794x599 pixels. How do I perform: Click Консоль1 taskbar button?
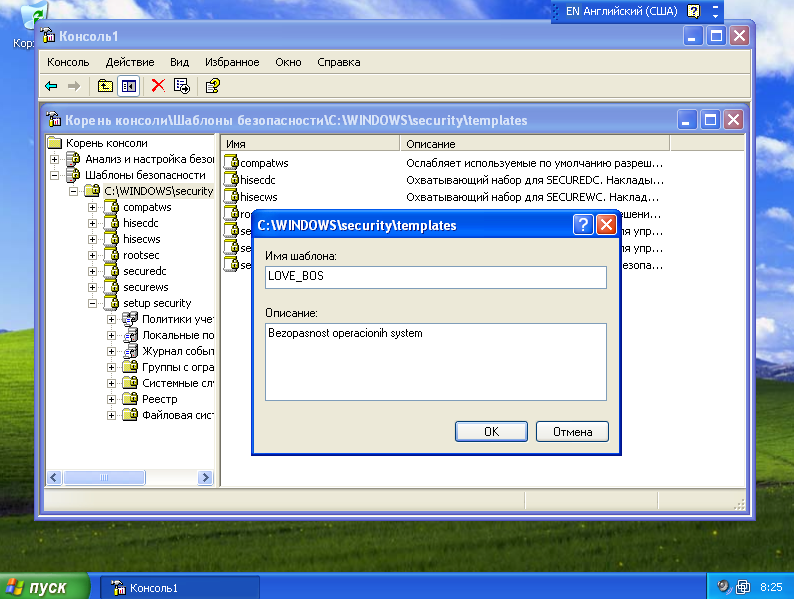(180, 587)
